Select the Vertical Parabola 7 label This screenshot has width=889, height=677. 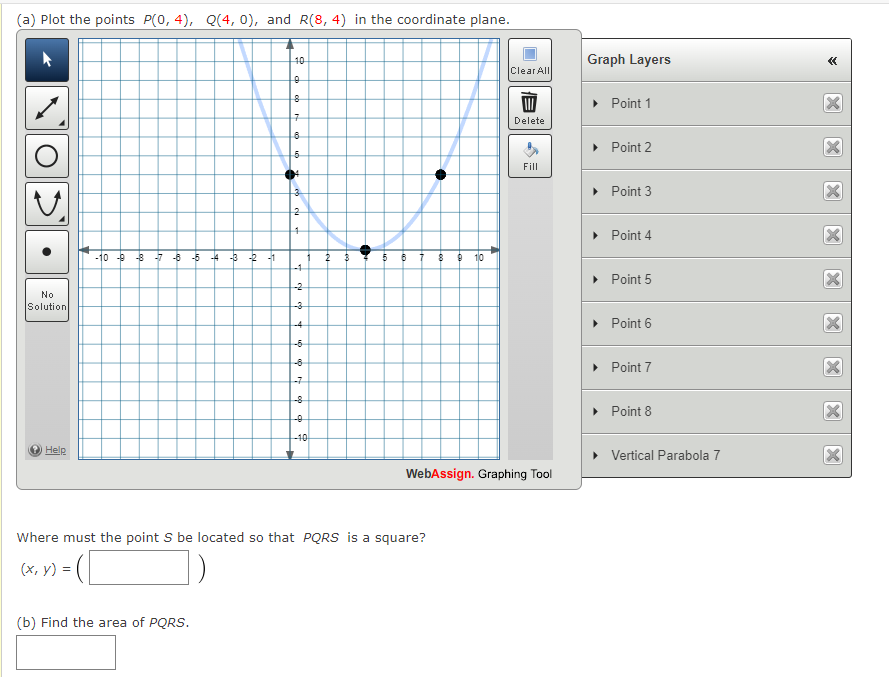coord(666,455)
